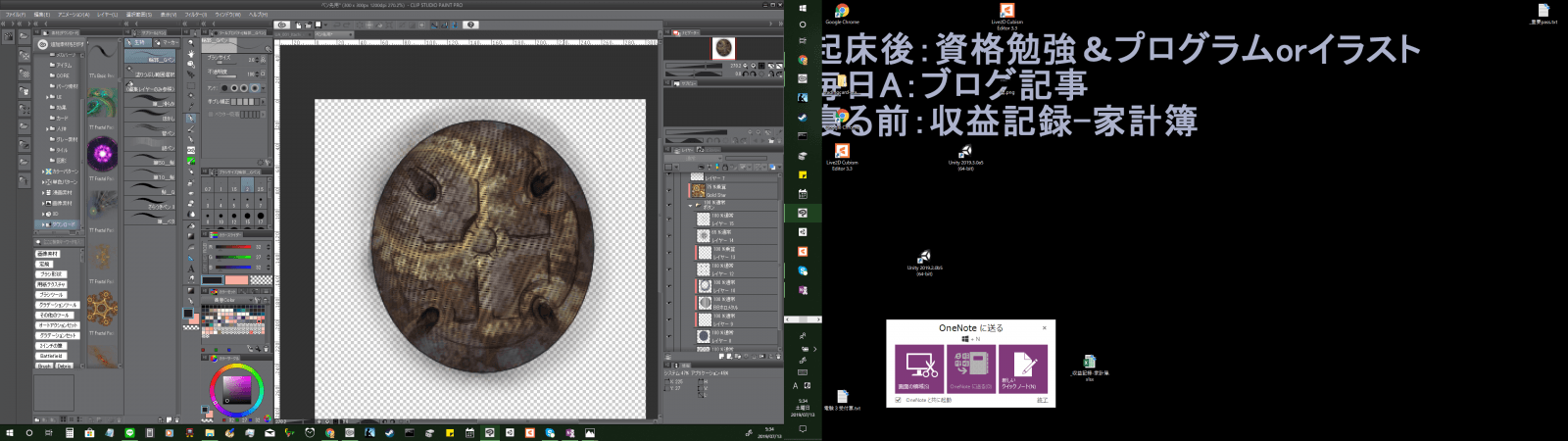1568x441 pixels.
Task: Select the hand move tool
Action: pos(191,53)
